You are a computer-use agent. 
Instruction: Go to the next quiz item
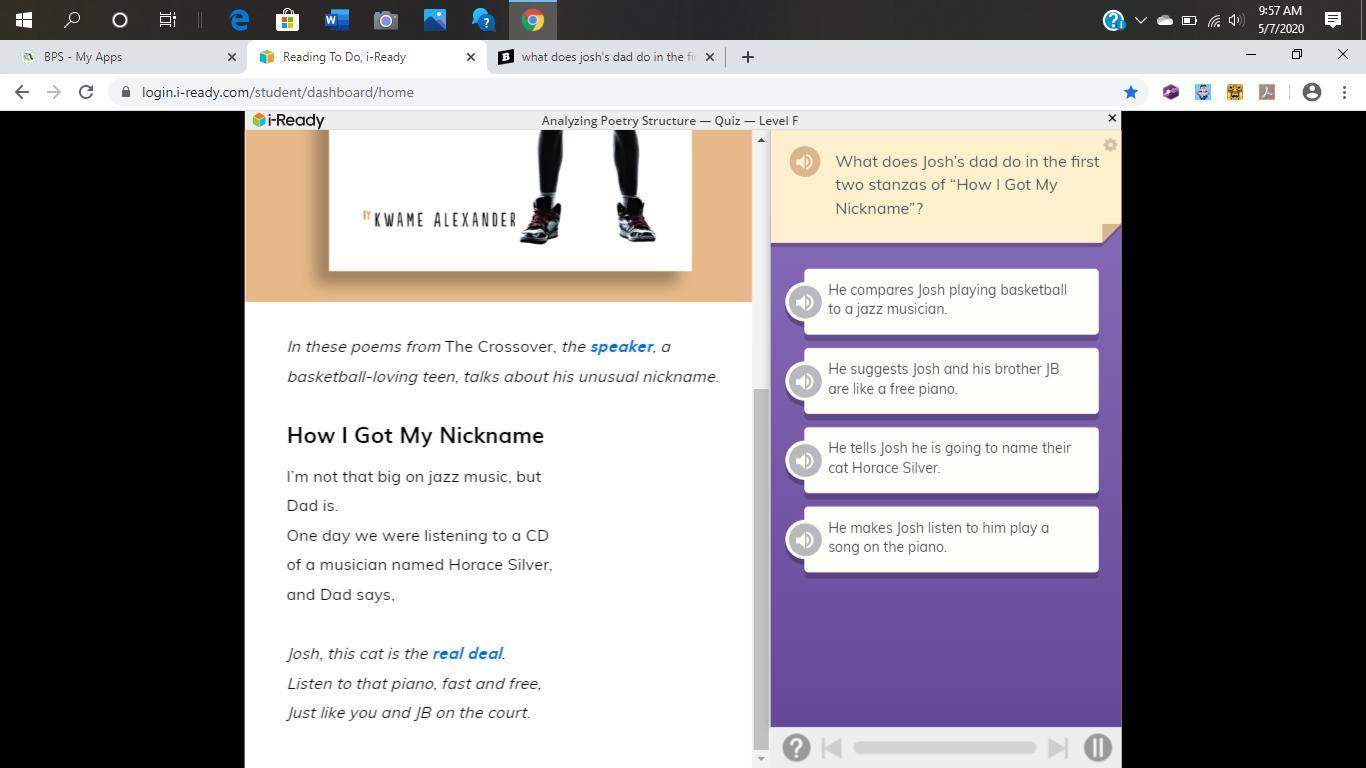pos(1057,748)
